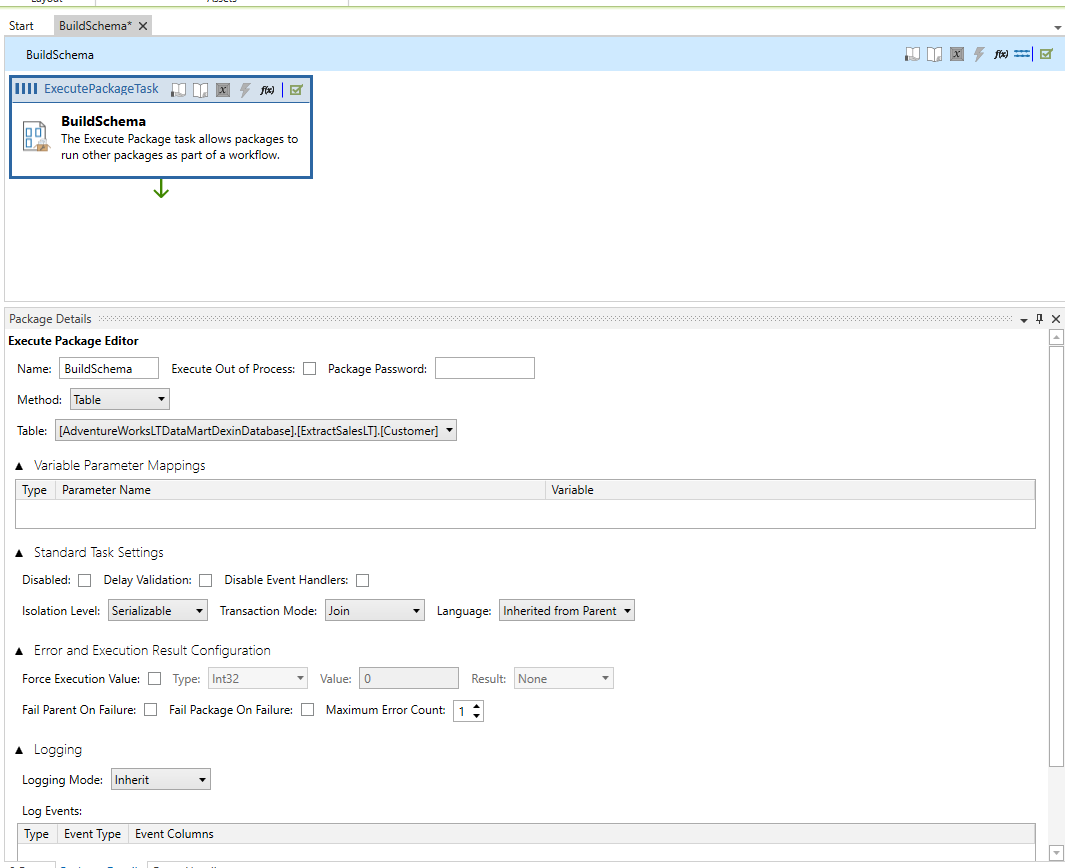Close the BuildSchema* tab

143,26
